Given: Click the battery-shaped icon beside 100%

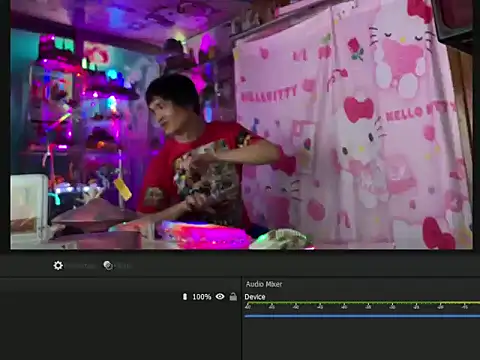Looking at the screenshot, I should click(x=185, y=296).
